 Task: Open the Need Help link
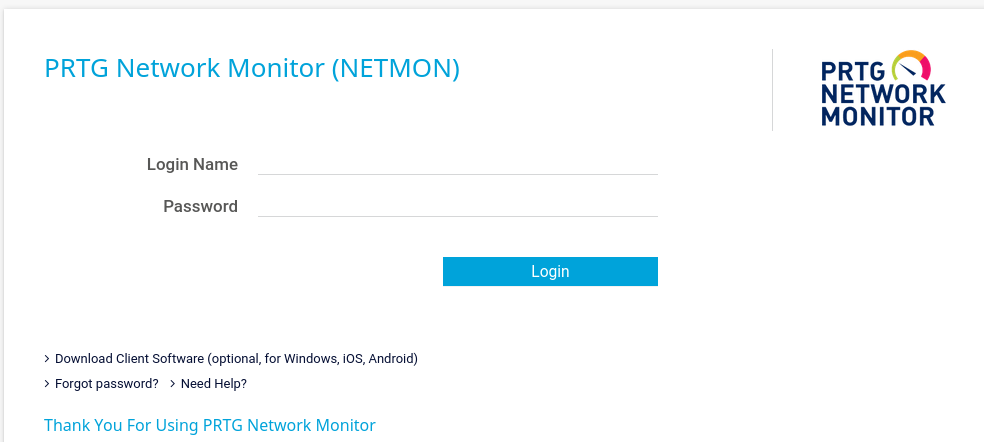tap(213, 383)
